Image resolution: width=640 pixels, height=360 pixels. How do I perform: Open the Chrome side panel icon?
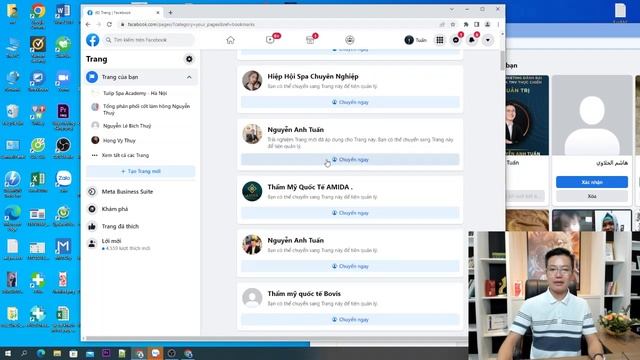click(x=476, y=24)
